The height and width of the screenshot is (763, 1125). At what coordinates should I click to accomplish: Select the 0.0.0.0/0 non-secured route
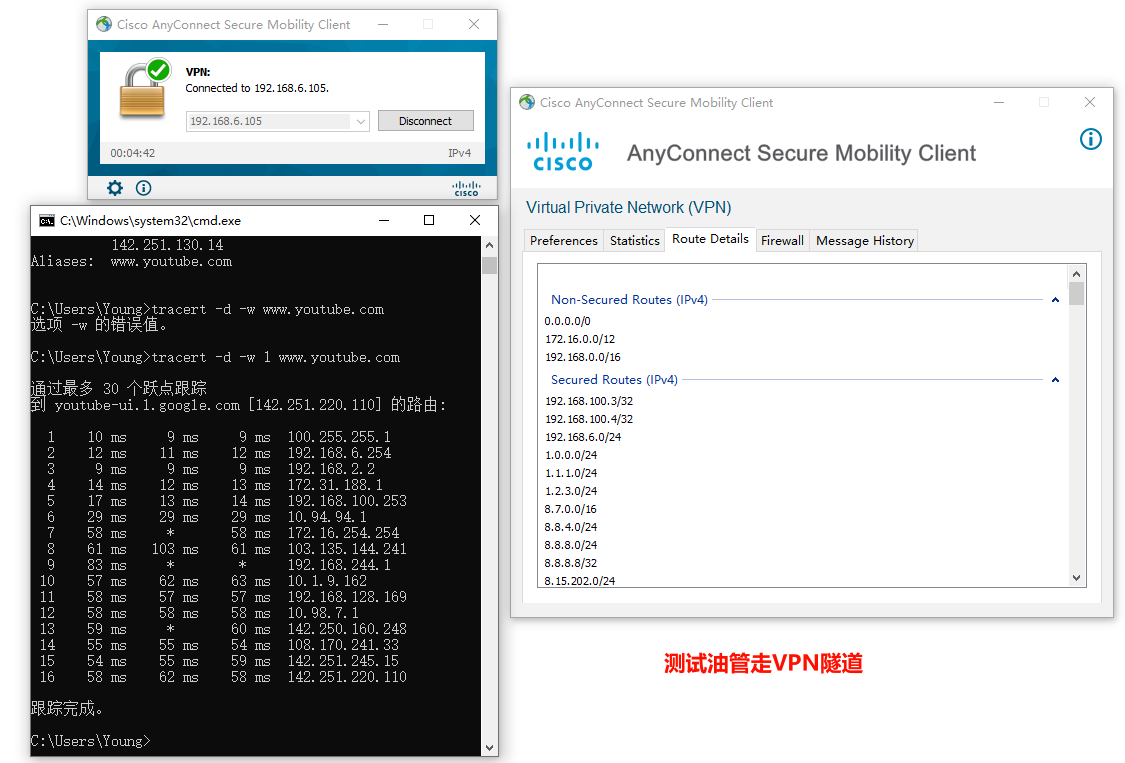coord(568,321)
